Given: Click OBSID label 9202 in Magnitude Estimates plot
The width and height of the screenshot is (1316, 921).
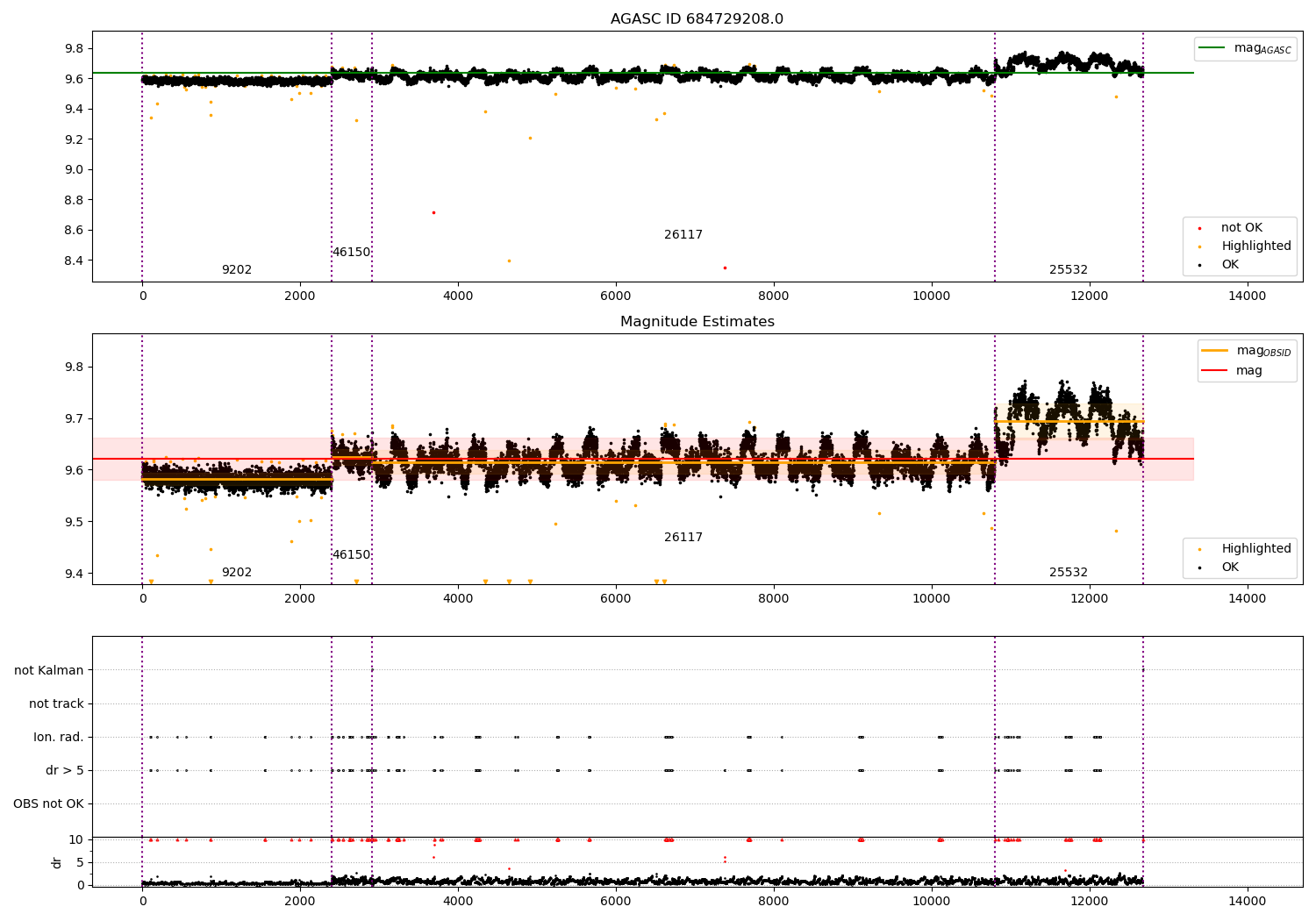Looking at the screenshot, I should pos(237,573).
